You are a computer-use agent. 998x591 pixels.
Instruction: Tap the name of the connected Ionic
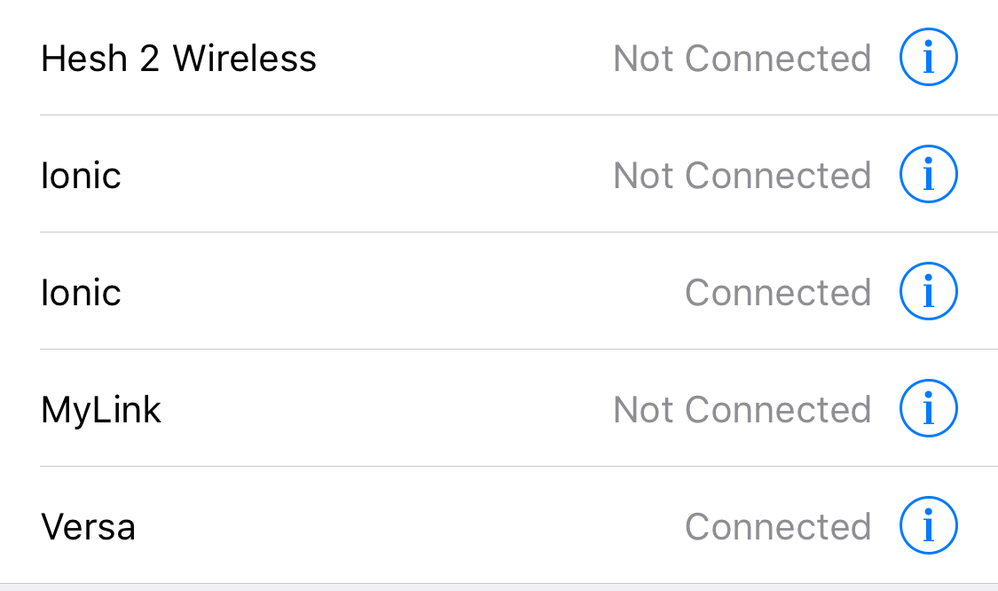pos(81,292)
